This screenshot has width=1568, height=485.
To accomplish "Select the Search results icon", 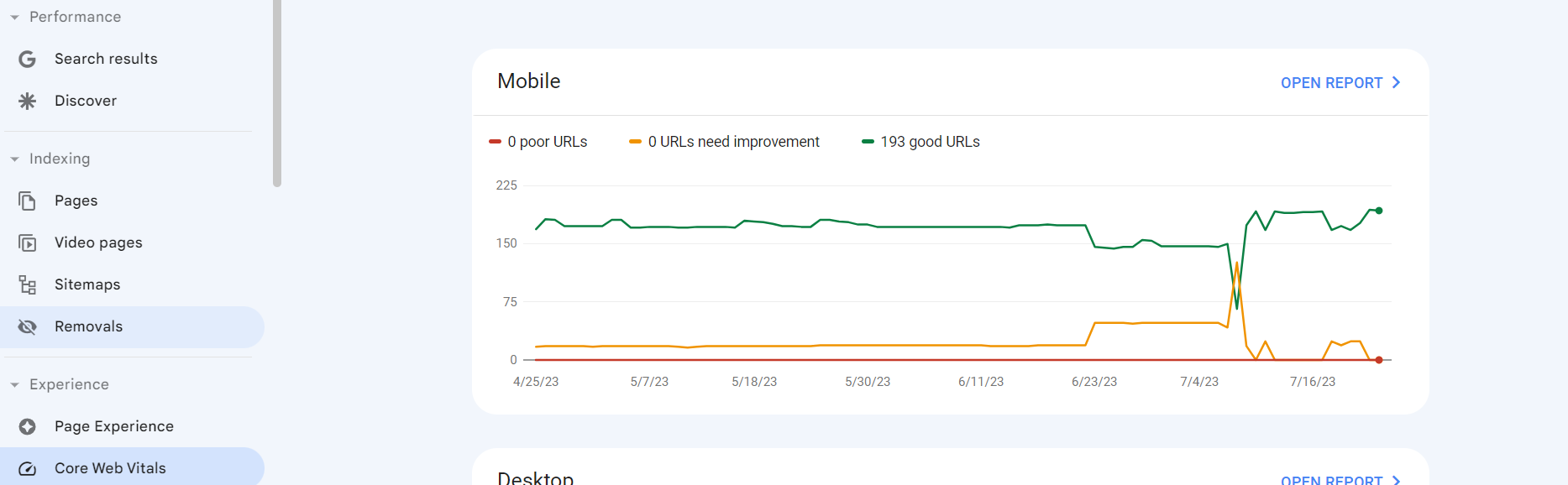I will coord(28,58).
